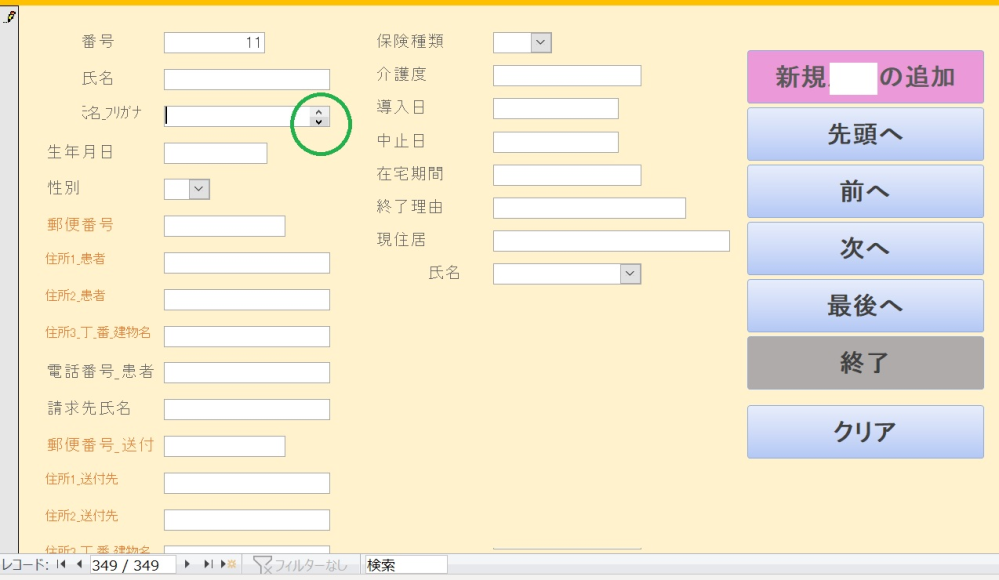Viewport: 999px width, 580px height.
Task: Click the 中止日 input field
Action: [x=556, y=142]
